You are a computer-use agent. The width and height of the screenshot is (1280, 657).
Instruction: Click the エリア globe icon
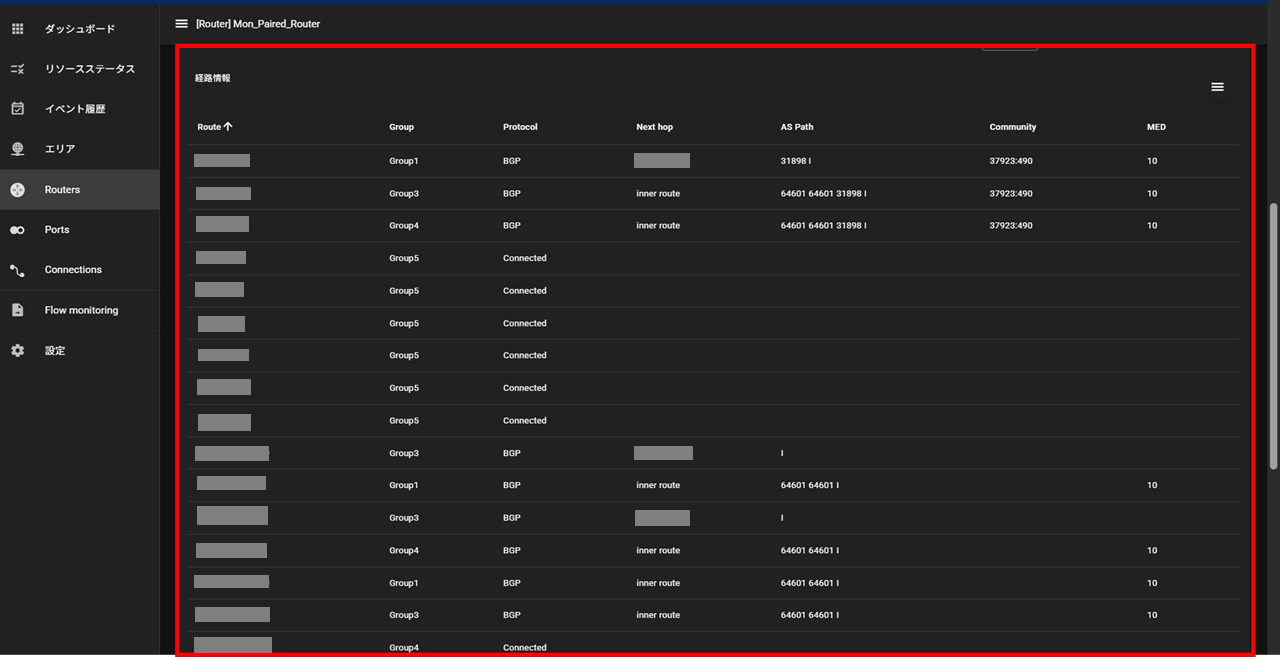17,148
